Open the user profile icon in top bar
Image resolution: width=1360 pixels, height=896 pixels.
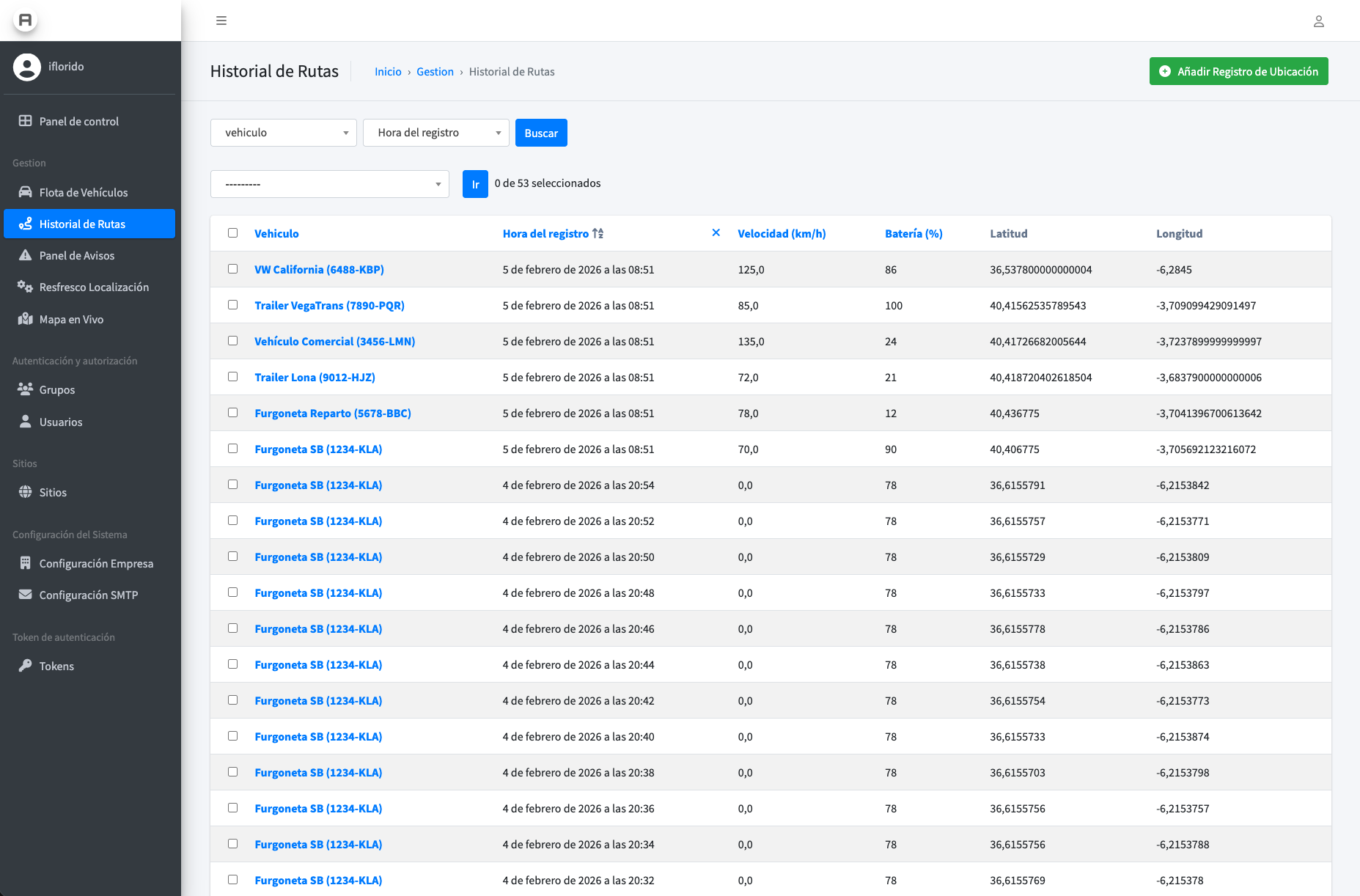(x=1318, y=21)
